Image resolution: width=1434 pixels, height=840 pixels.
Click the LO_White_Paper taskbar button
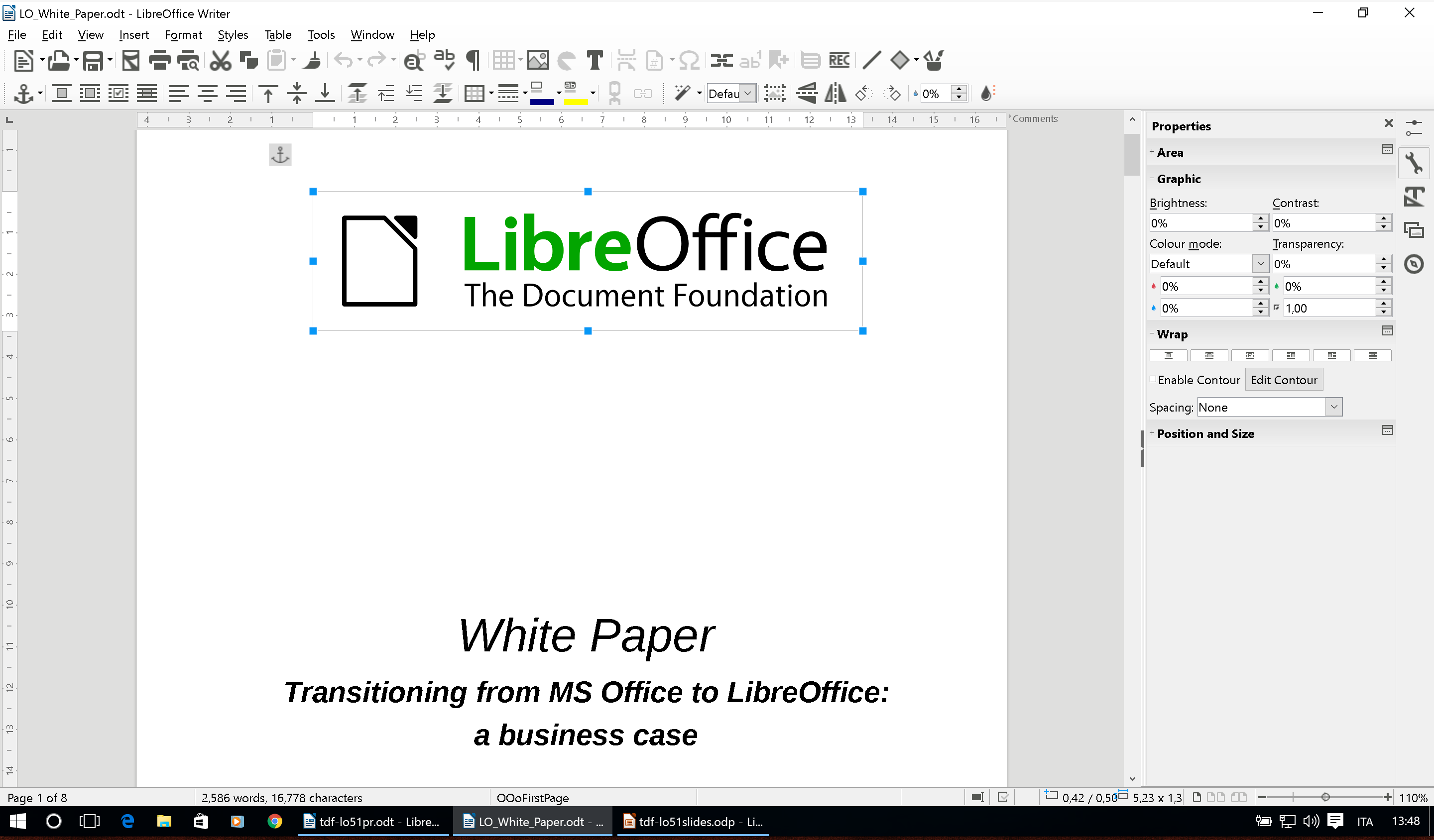534,822
